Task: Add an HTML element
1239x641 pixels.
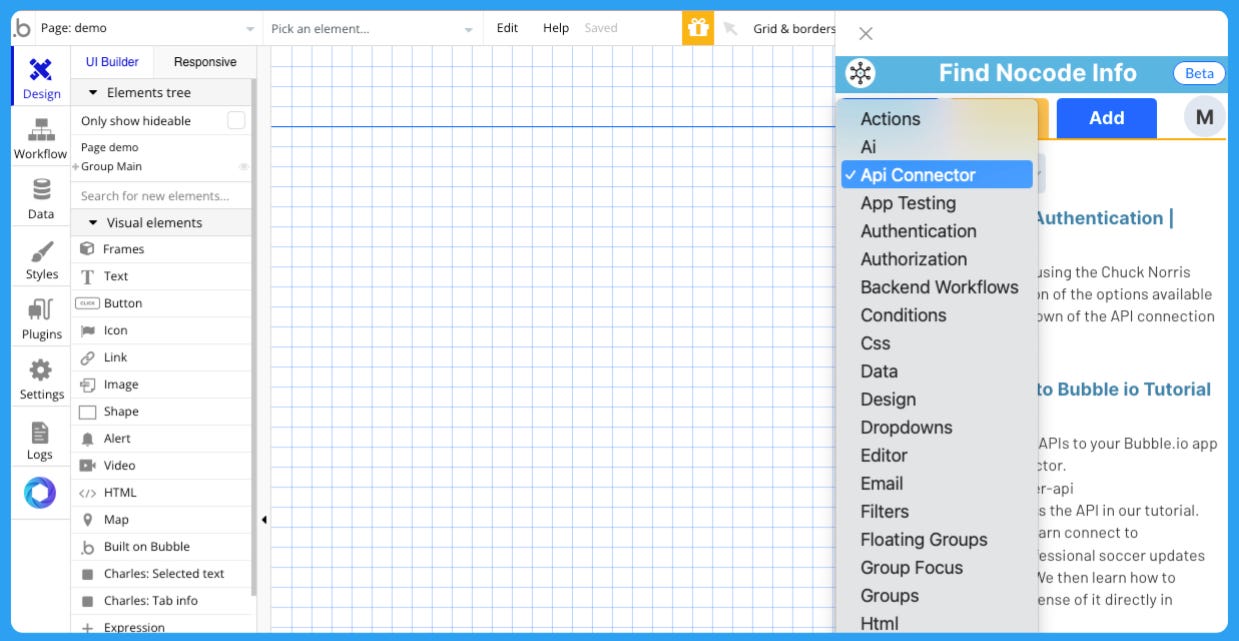Action: pos(161,492)
